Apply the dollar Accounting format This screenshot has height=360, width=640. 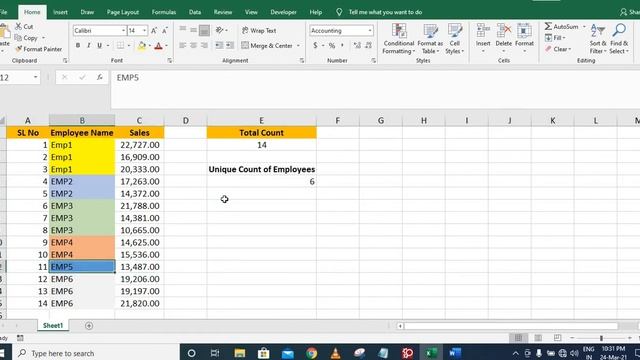pos(315,46)
